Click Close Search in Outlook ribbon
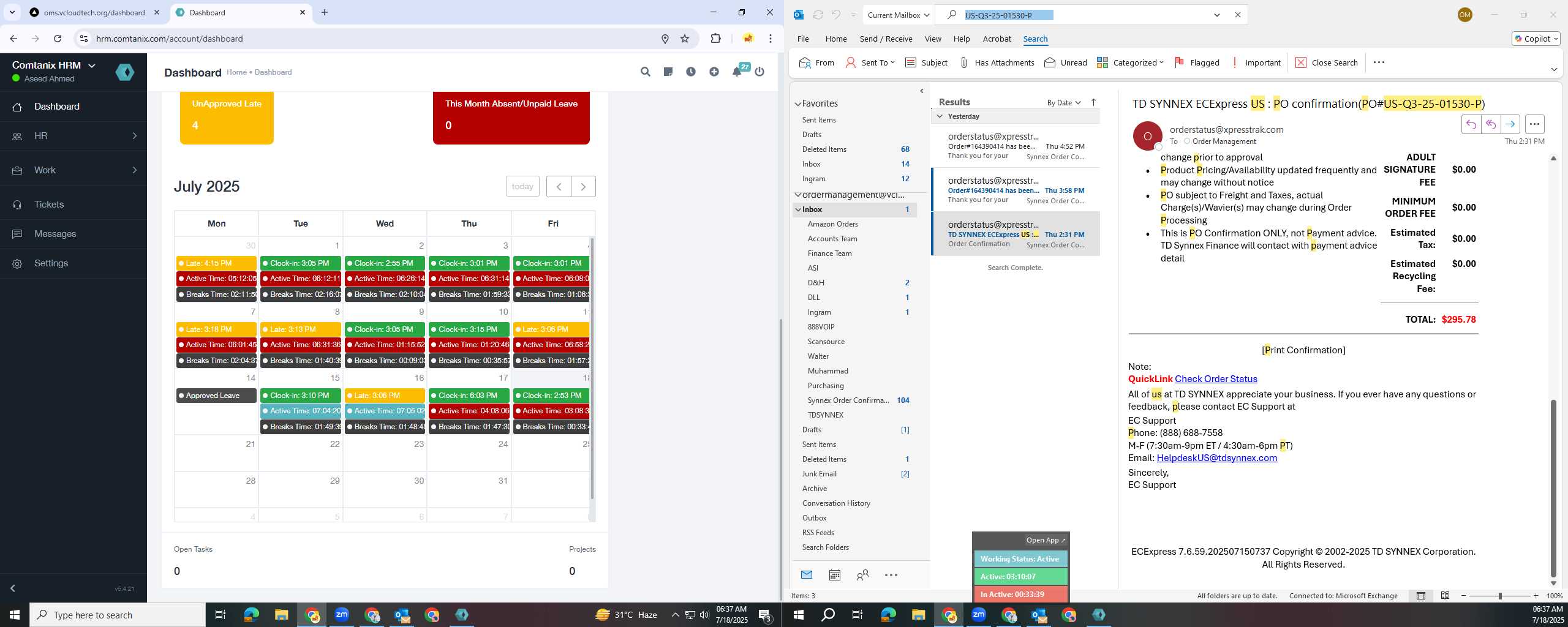This screenshot has width=1568, height=627. [x=1327, y=62]
